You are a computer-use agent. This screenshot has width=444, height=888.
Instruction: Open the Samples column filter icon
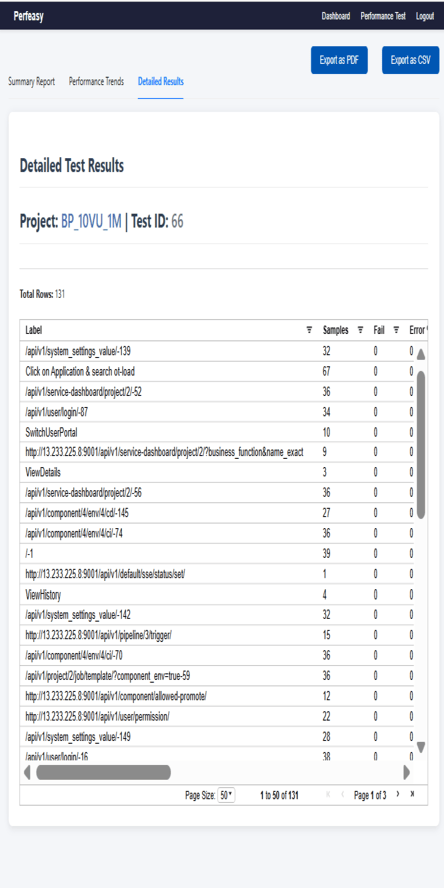[360, 330]
